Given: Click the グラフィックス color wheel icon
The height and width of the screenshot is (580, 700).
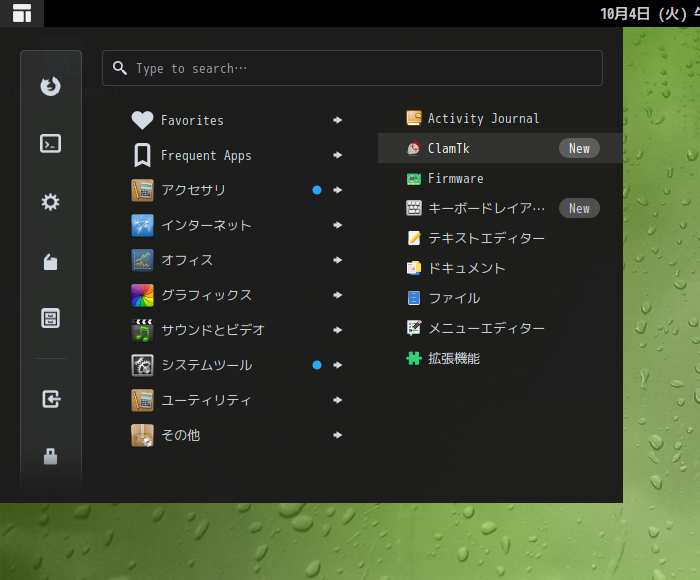Looking at the screenshot, I should coord(142,295).
